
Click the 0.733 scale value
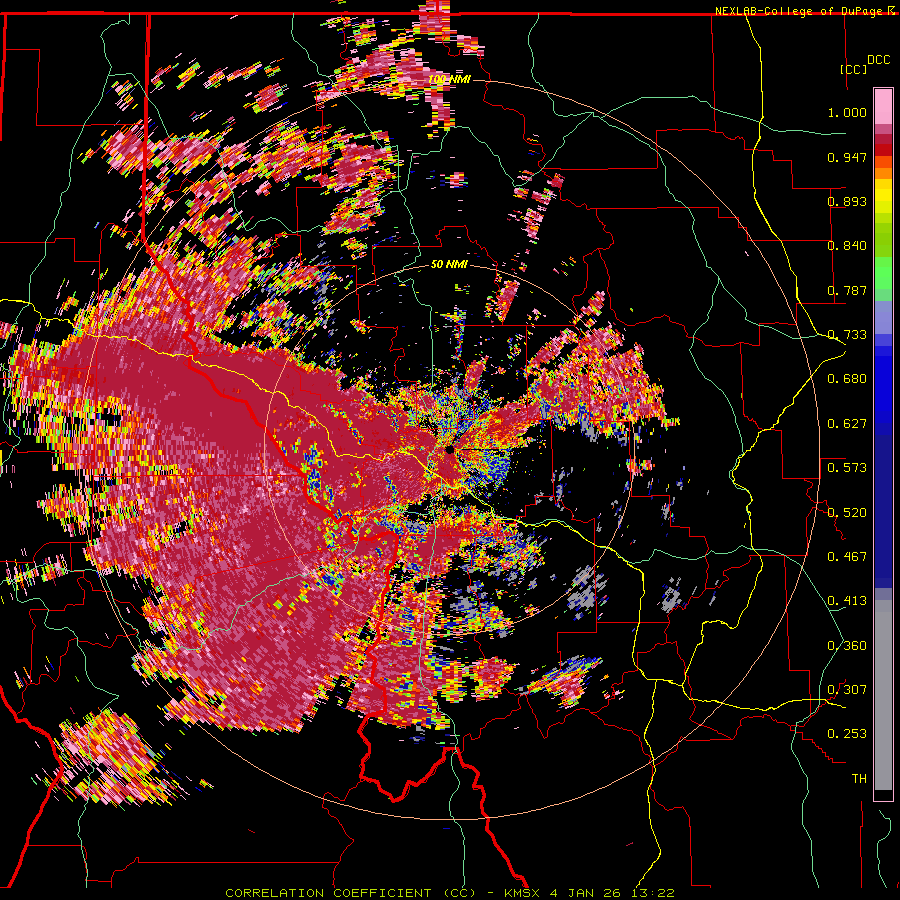[x=847, y=335]
